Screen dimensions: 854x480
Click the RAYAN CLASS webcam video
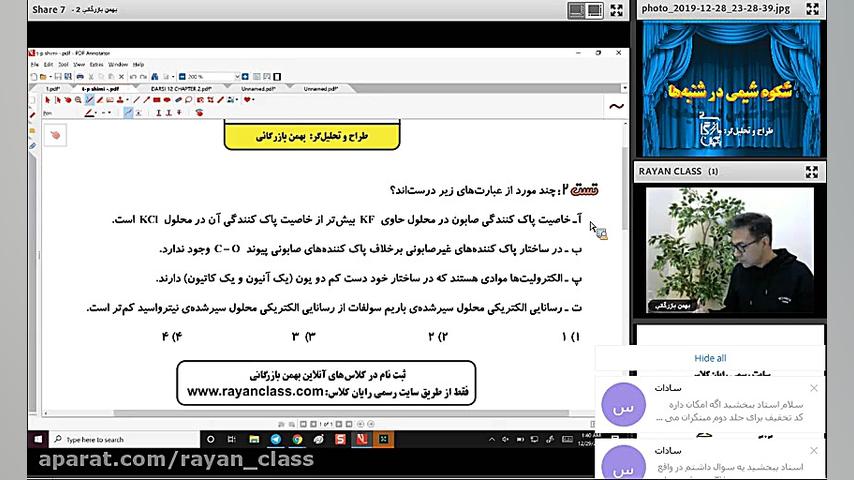pyautogui.click(x=730, y=250)
